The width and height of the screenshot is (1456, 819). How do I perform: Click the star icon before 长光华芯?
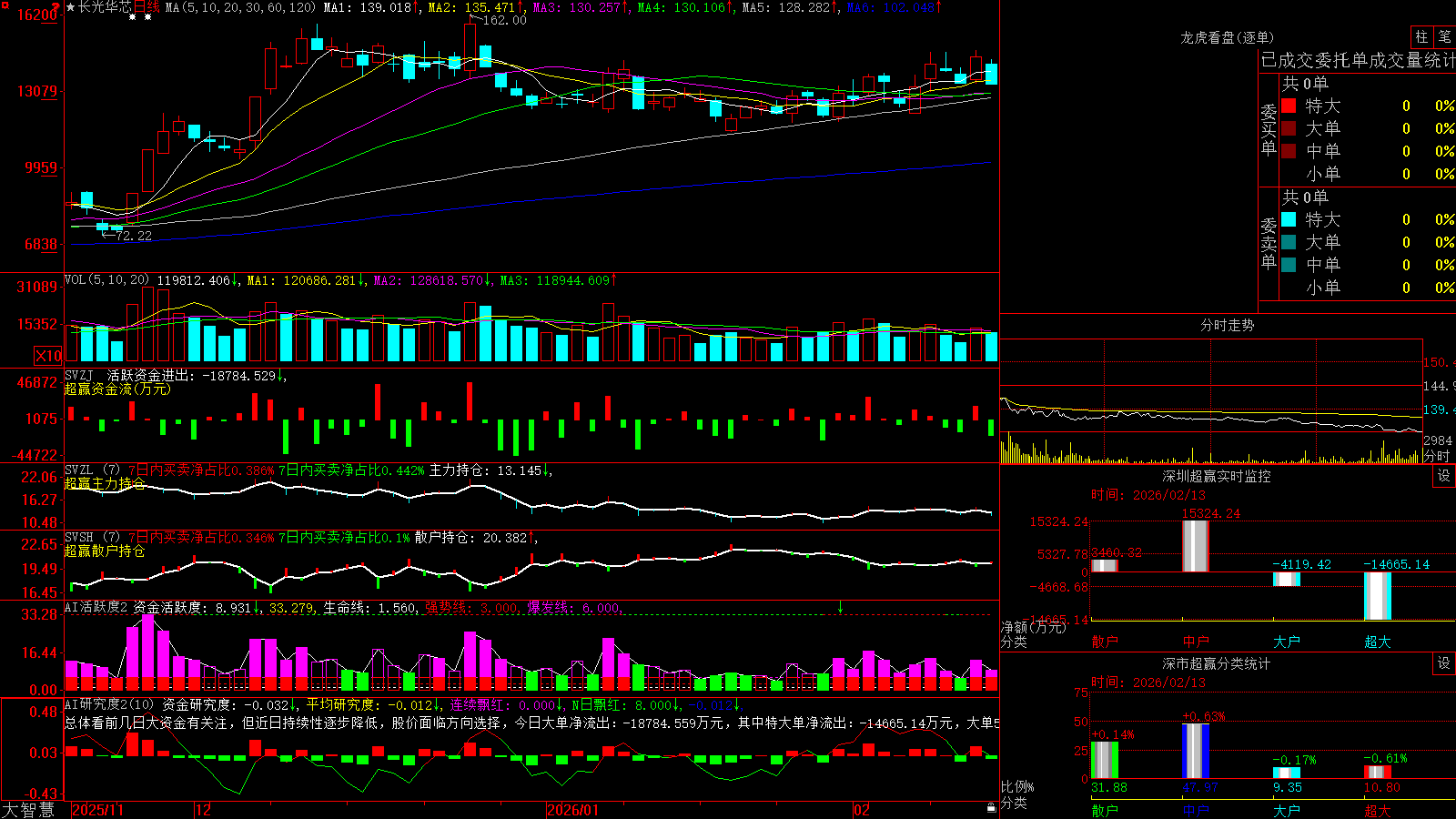71,7
